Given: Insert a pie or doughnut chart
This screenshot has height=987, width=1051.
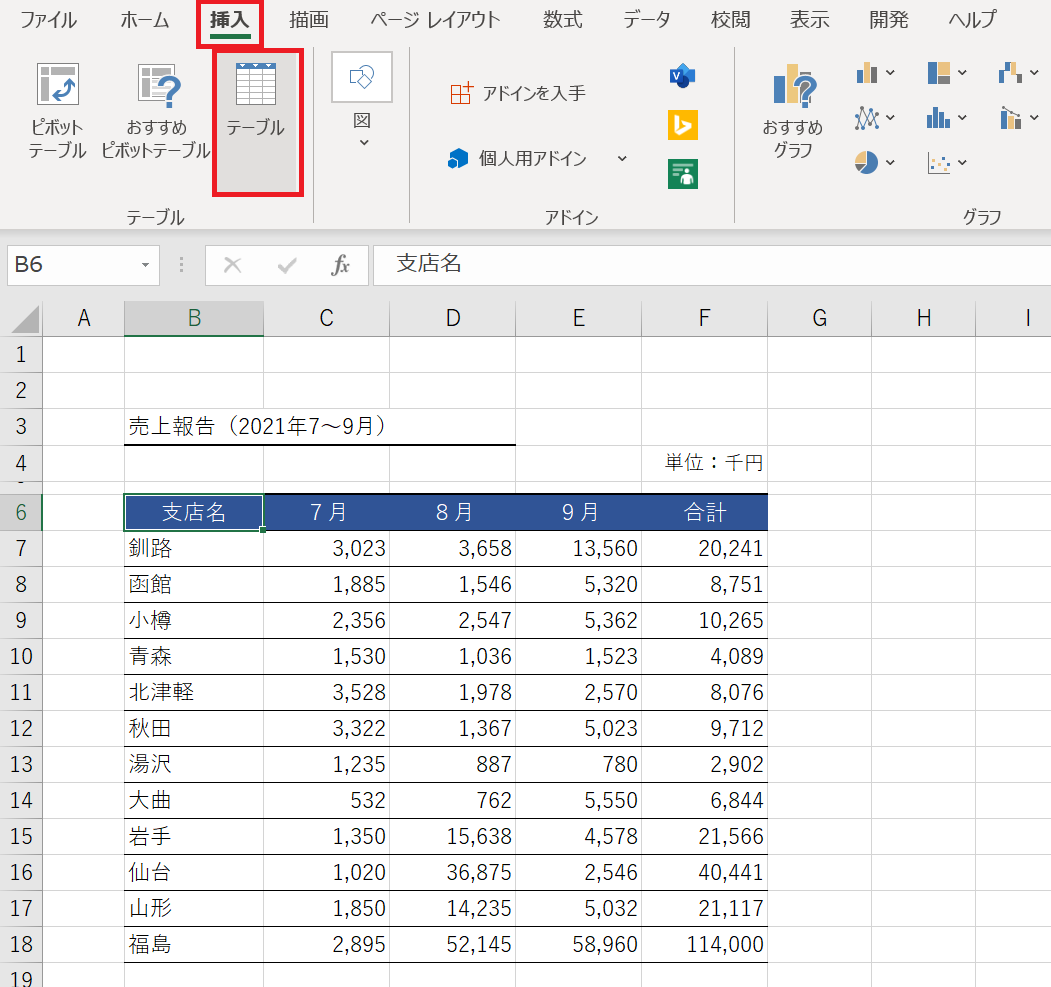Looking at the screenshot, I should pos(867,162).
